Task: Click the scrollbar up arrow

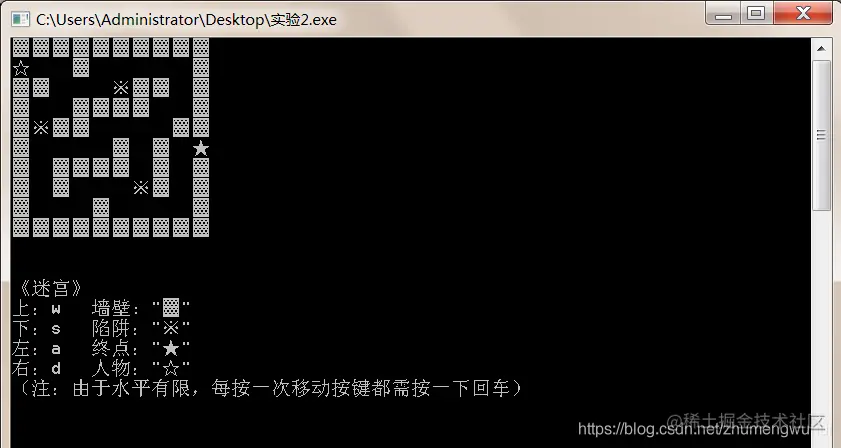Action: (x=821, y=49)
